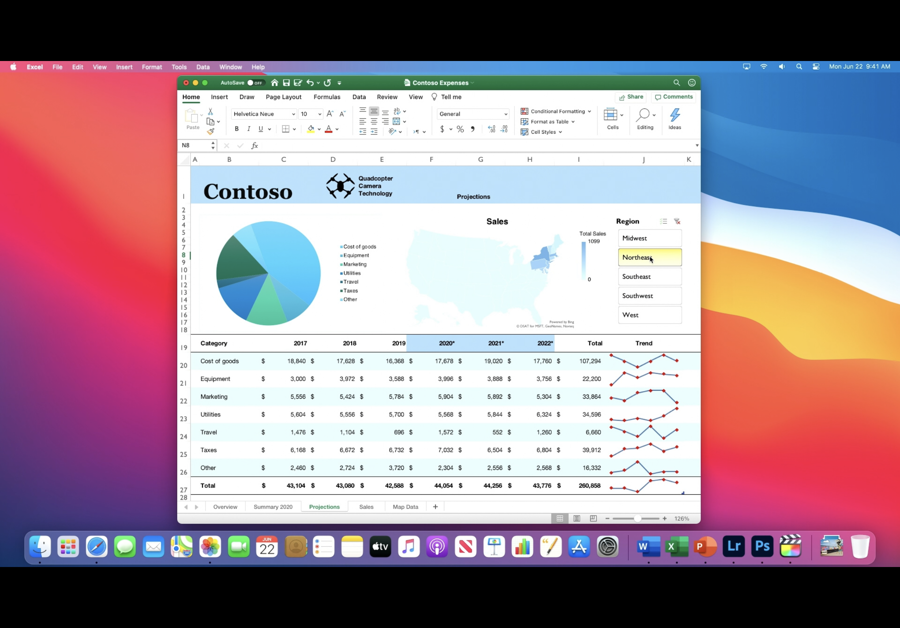Screen dimensions: 900x628
Task: Open the Insert ribbon tab
Action: [x=219, y=97]
